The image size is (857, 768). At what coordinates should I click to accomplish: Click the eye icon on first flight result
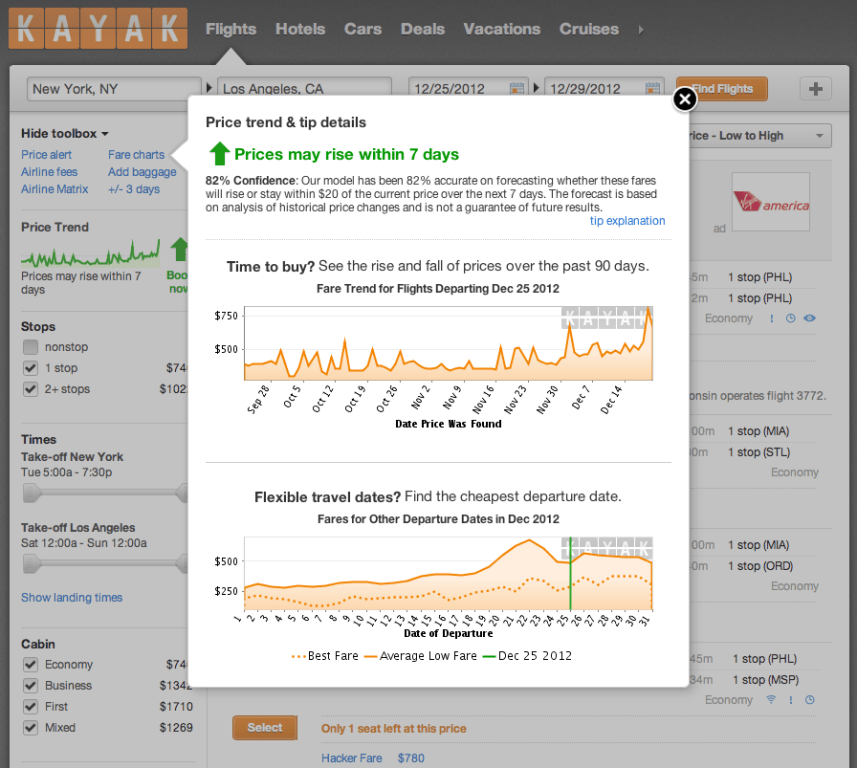(809, 319)
